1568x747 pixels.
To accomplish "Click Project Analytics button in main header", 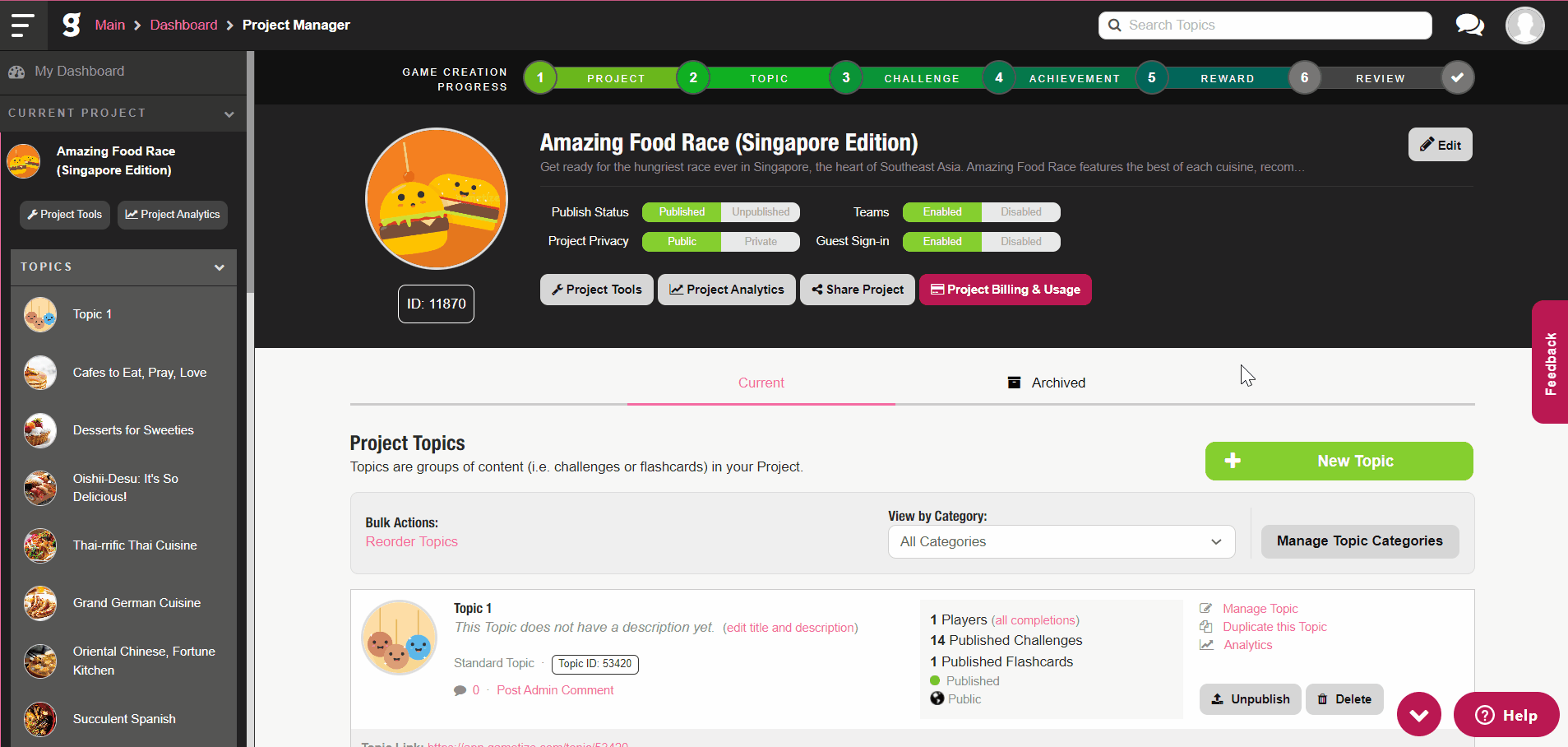I will coord(727,290).
